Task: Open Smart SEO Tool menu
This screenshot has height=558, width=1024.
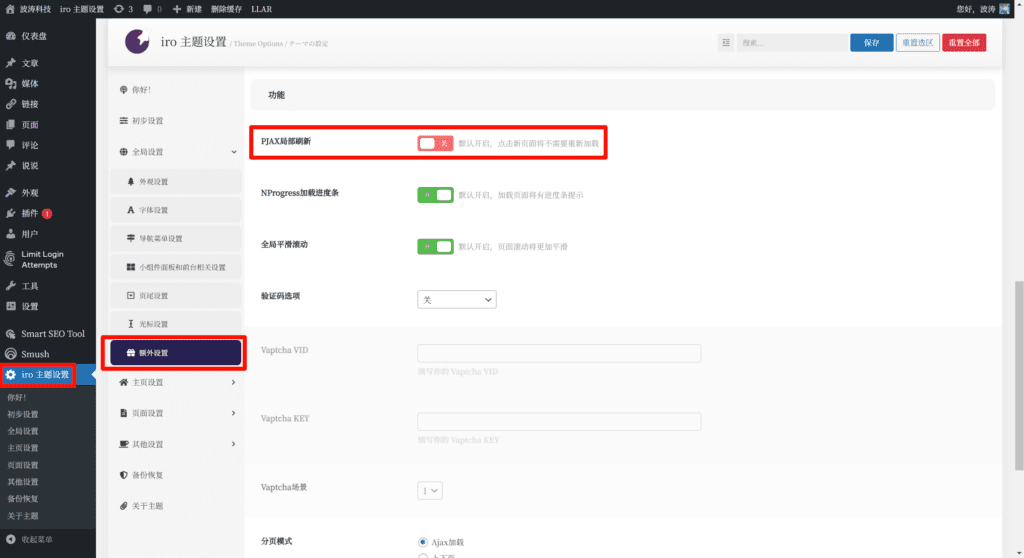Action: point(52,333)
